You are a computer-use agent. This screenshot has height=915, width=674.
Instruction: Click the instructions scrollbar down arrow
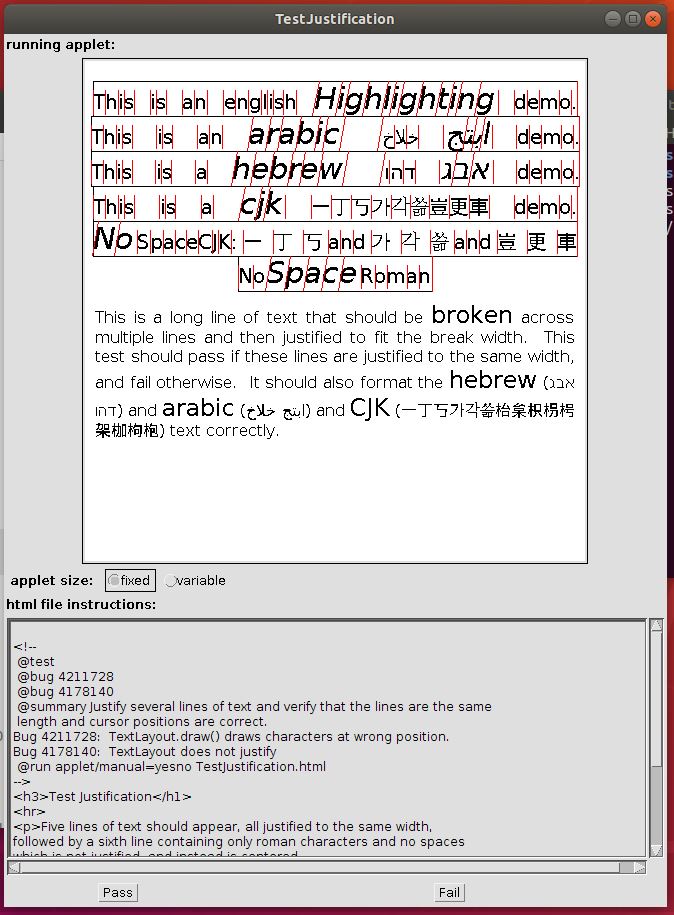(656, 850)
